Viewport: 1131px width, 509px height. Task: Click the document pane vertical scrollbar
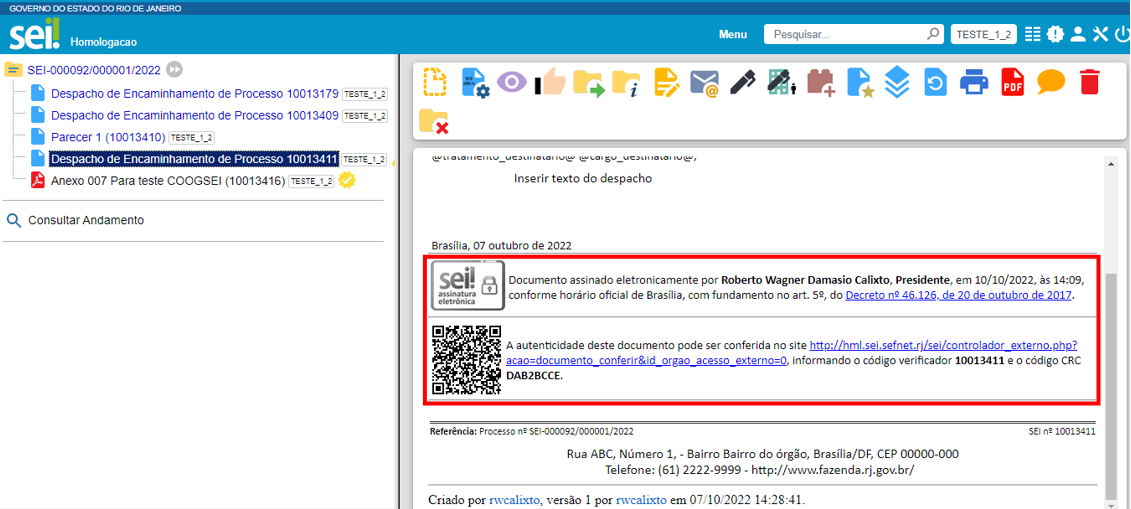tap(1111, 380)
